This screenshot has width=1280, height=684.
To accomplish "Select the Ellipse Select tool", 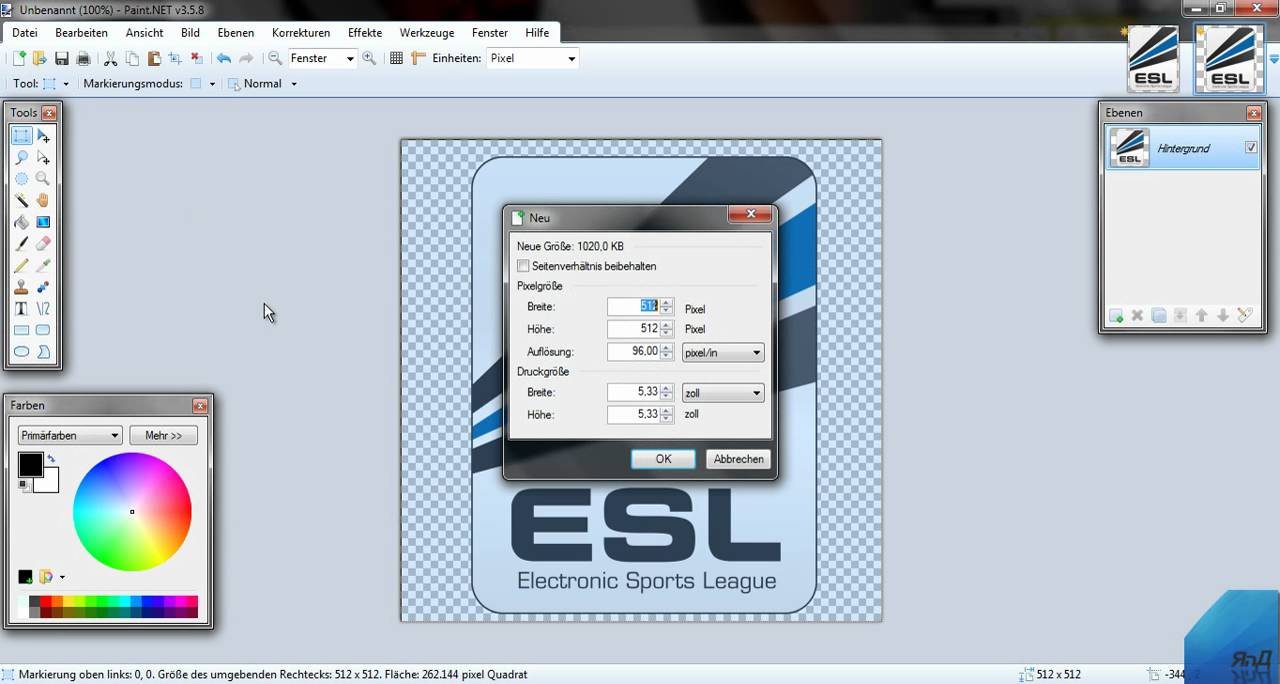I will coord(21,179).
